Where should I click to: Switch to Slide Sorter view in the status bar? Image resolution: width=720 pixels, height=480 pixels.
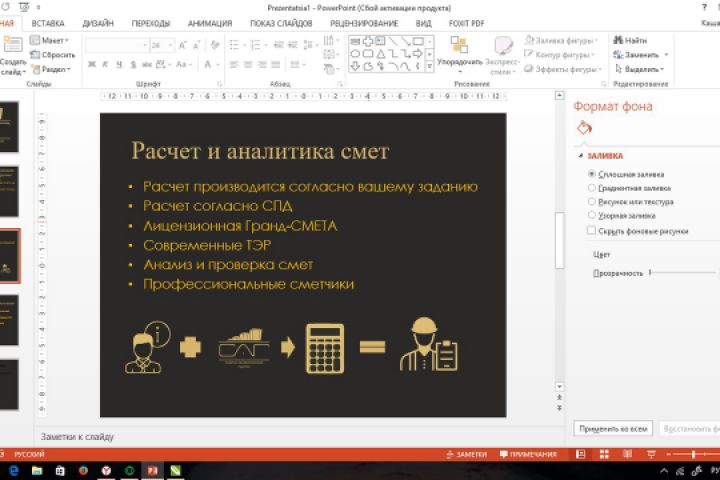(604, 454)
